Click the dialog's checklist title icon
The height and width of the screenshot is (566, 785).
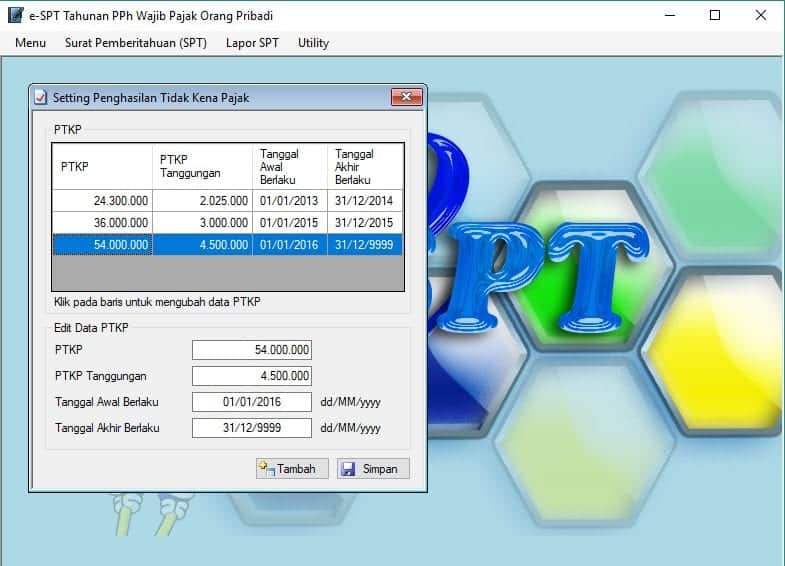tap(41, 97)
